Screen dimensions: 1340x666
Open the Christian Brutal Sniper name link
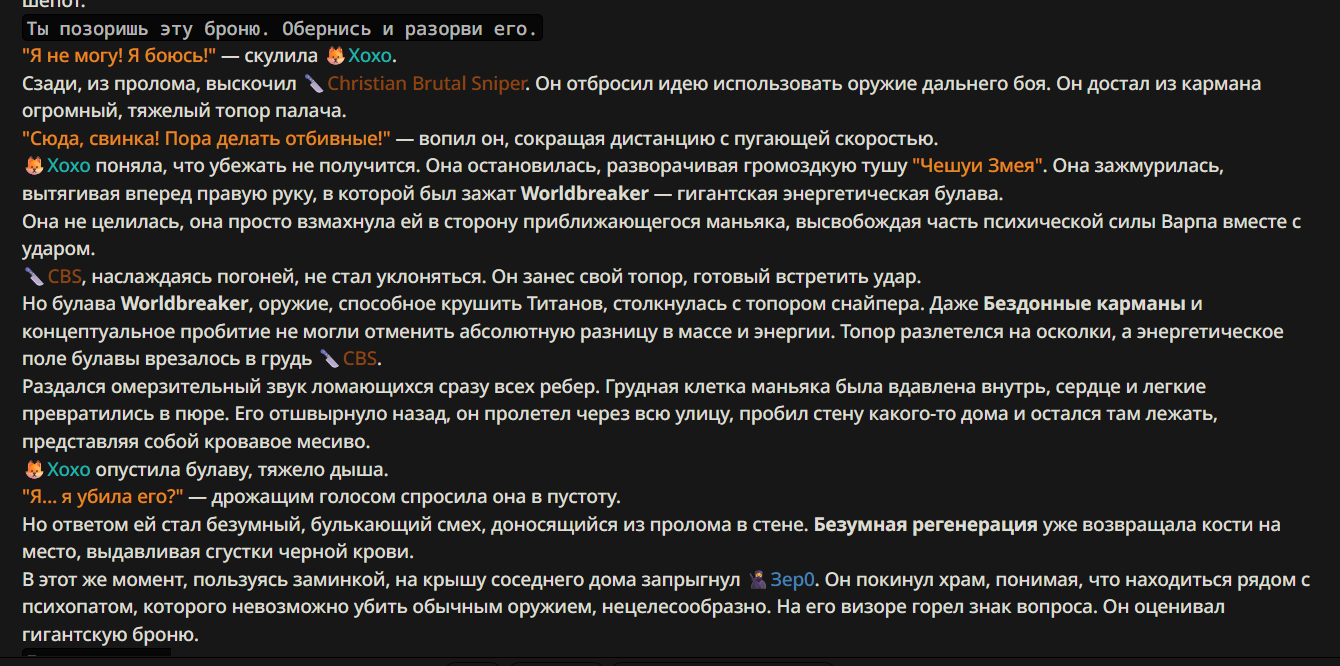tap(426, 84)
